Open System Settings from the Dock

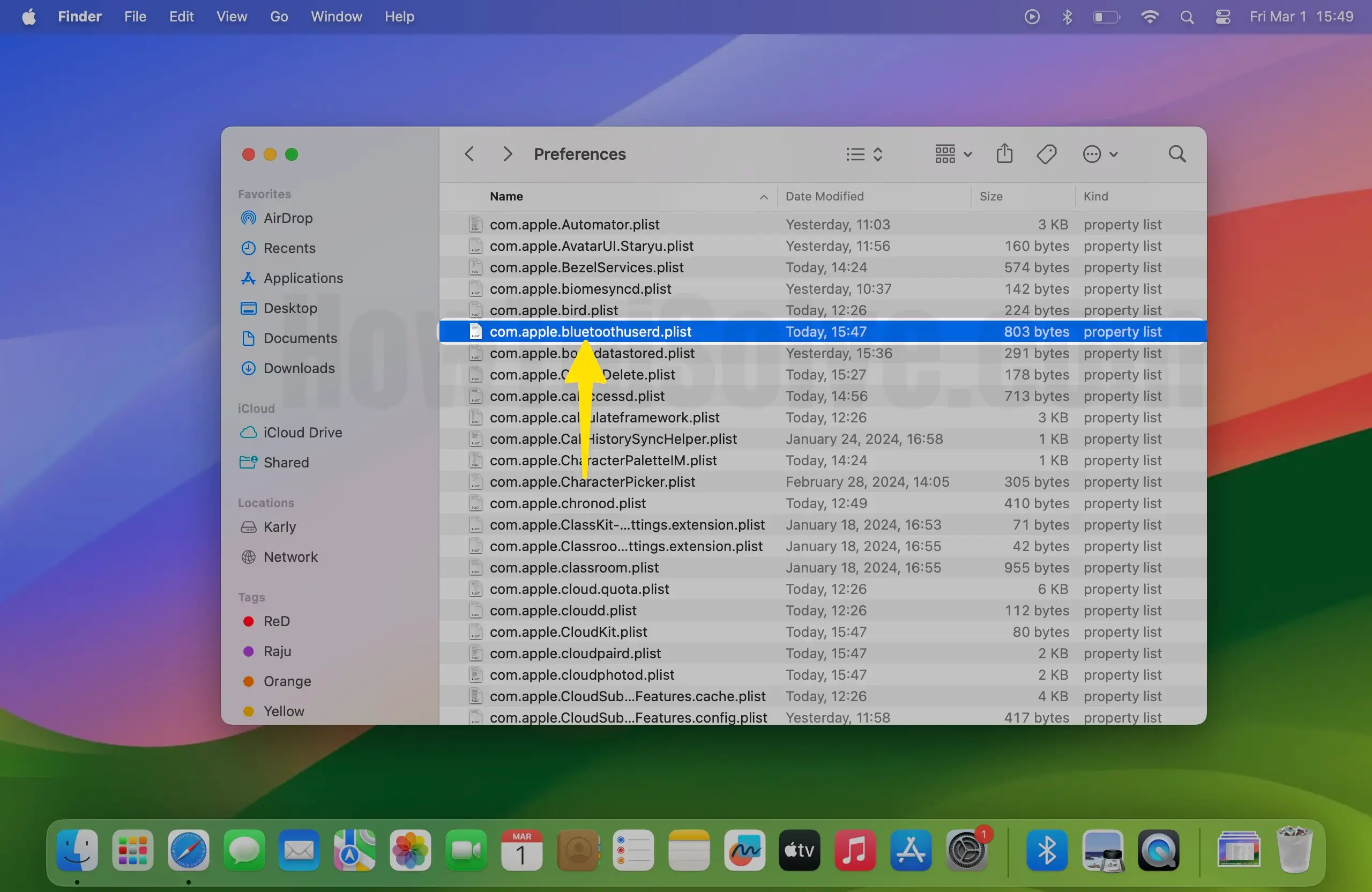[x=967, y=850]
